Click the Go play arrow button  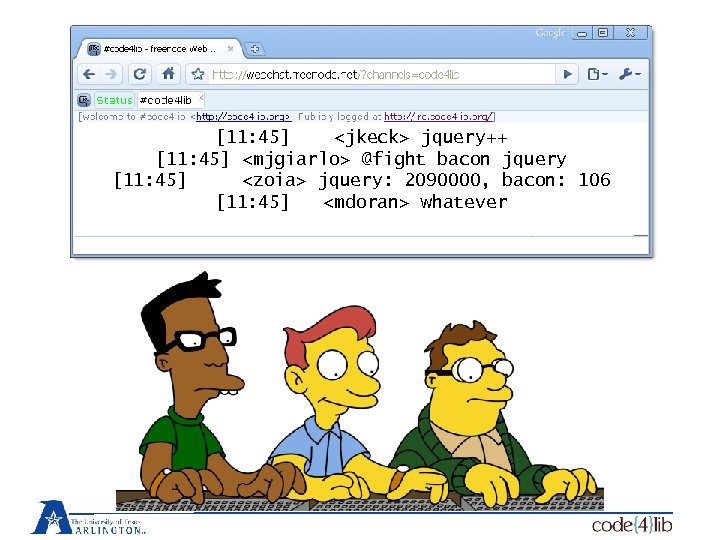tap(568, 74)
